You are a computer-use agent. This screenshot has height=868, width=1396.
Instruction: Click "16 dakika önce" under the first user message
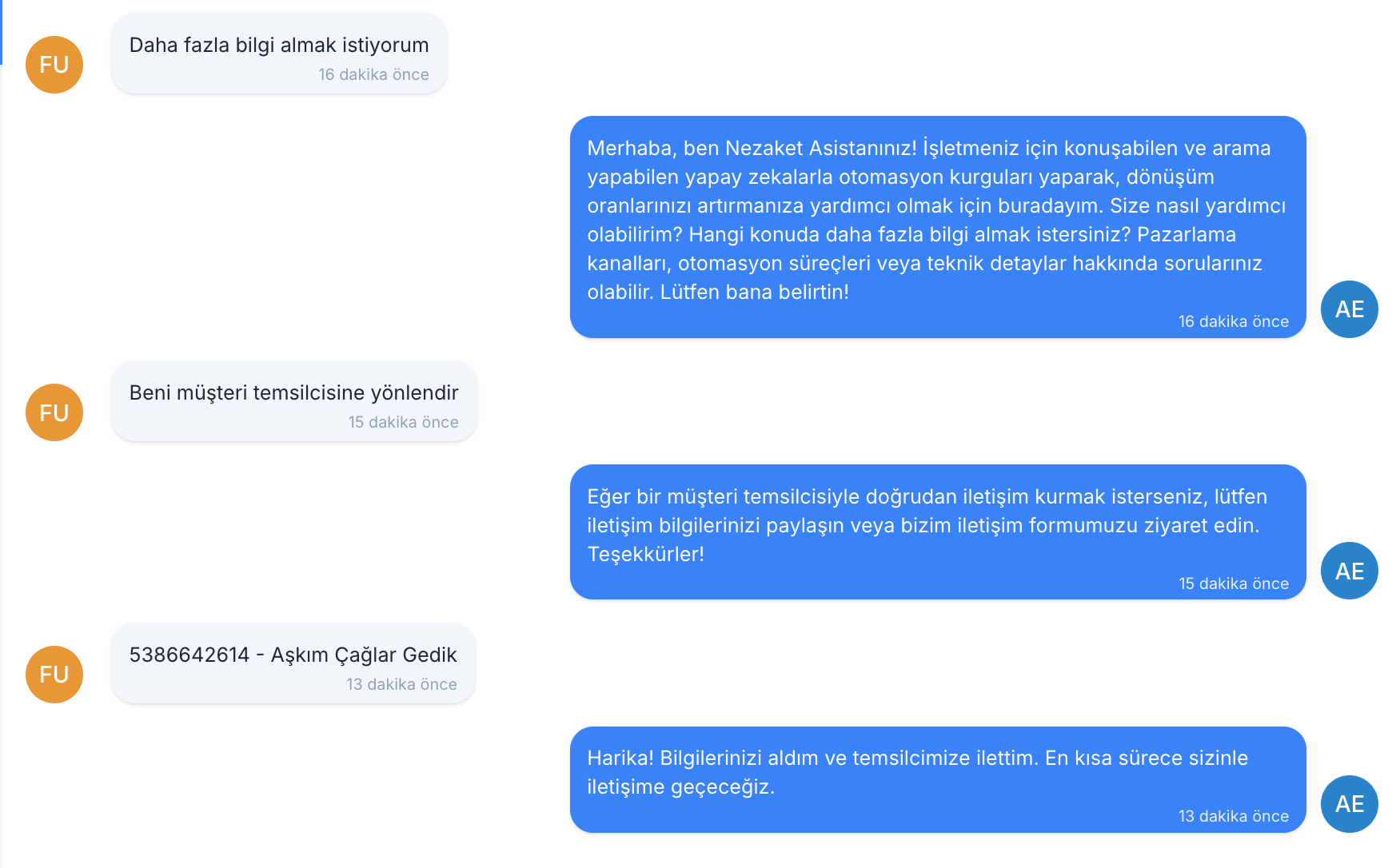(x=373, y=75)
